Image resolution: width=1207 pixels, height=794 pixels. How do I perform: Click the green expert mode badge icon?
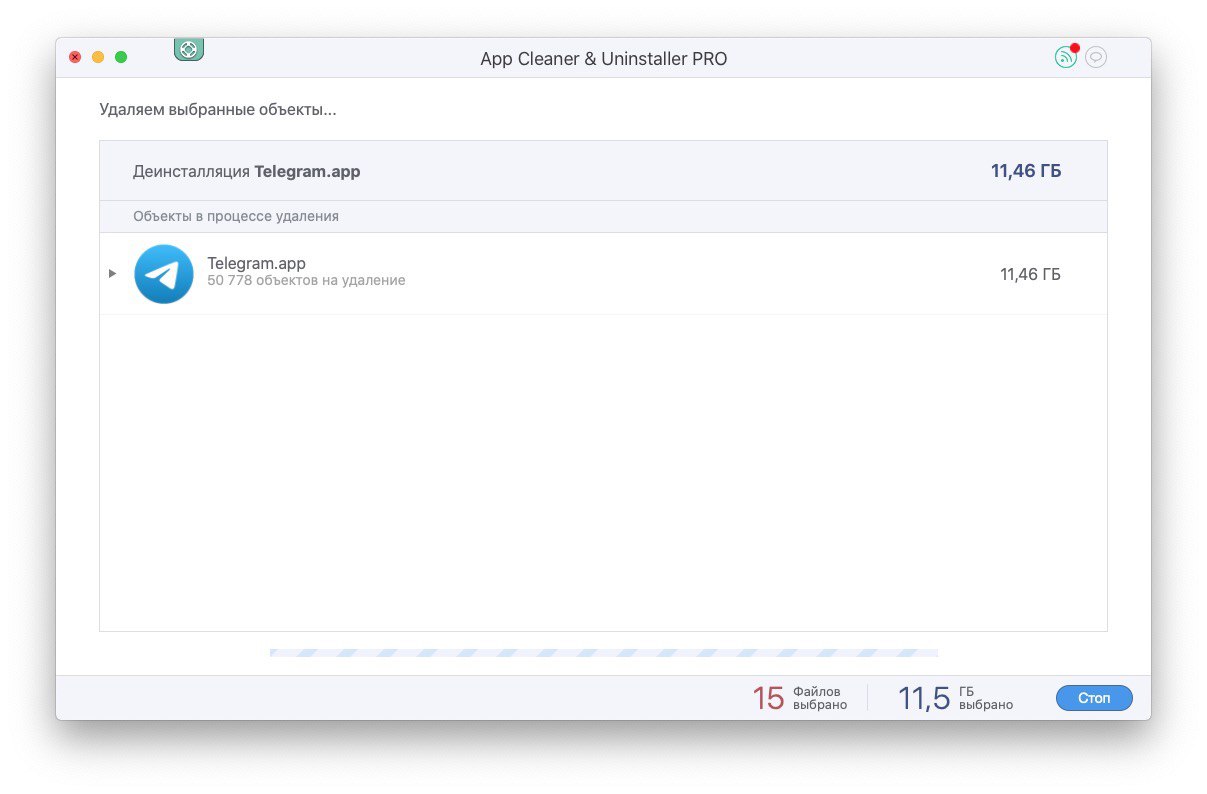coord(189,49)
